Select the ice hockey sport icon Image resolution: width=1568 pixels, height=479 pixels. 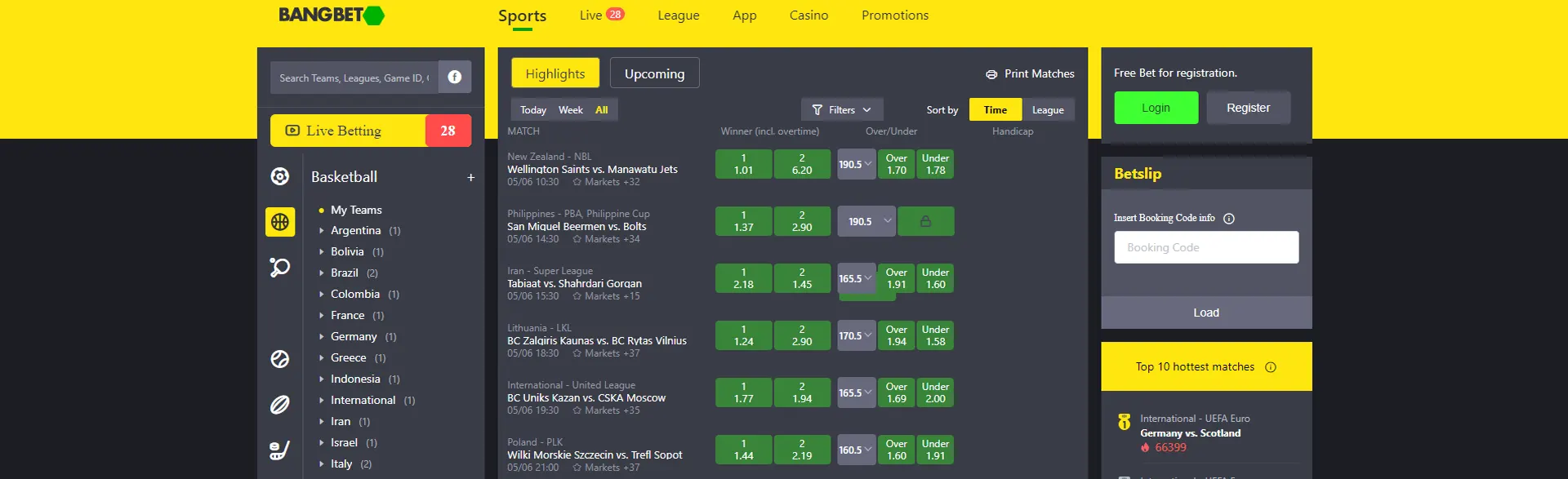pyautogui.click(x=279, y=450)
